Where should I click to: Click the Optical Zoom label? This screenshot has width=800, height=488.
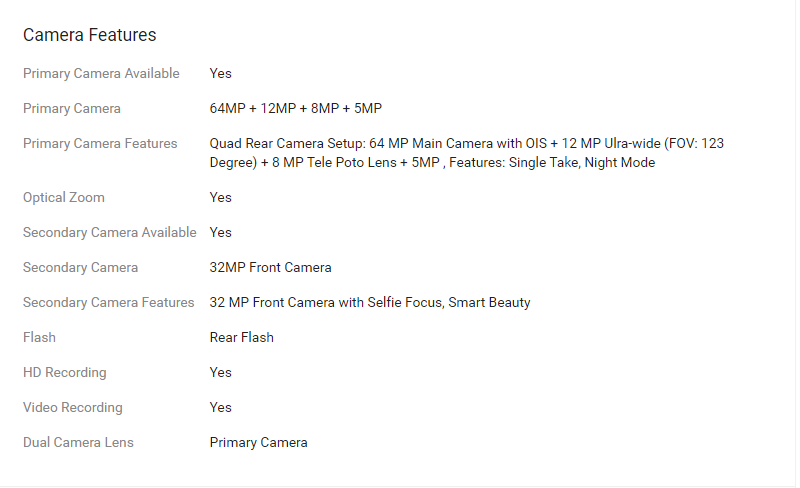(x=64, y=197)
